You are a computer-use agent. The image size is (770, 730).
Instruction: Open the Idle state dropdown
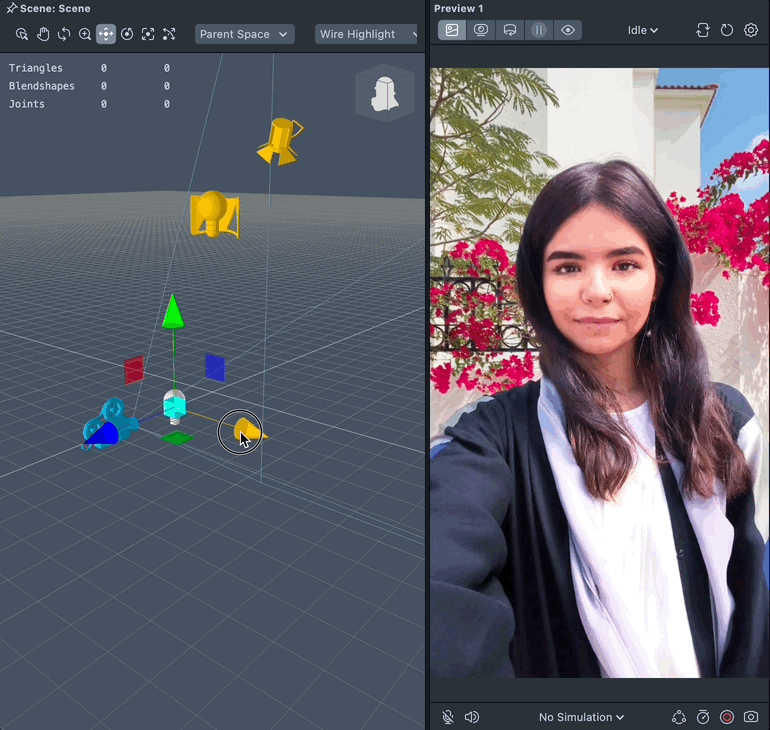pyautogui.click(x=642, y=30)
